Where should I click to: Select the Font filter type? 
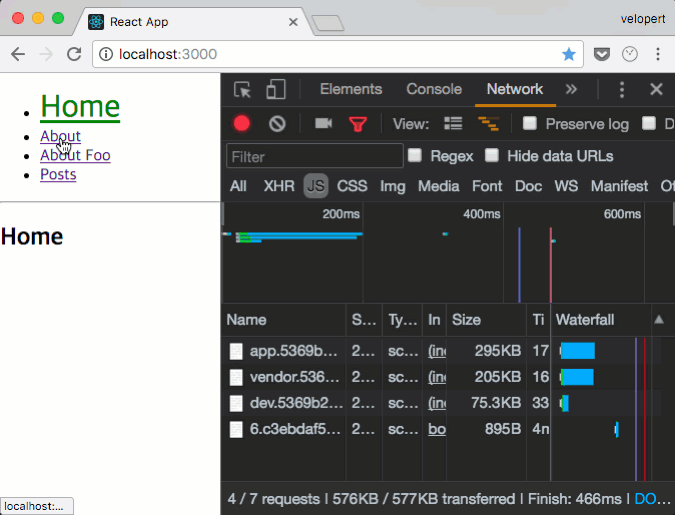[x=487, y=186]
